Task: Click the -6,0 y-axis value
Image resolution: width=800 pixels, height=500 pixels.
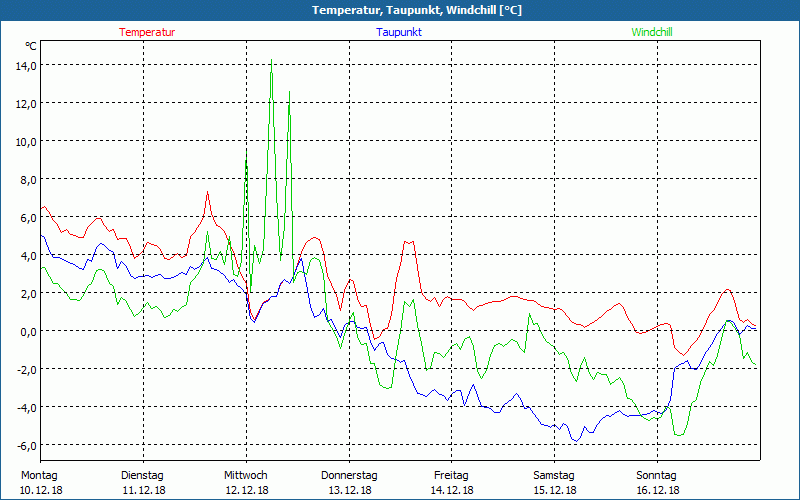Action: [x=26, y=445]
